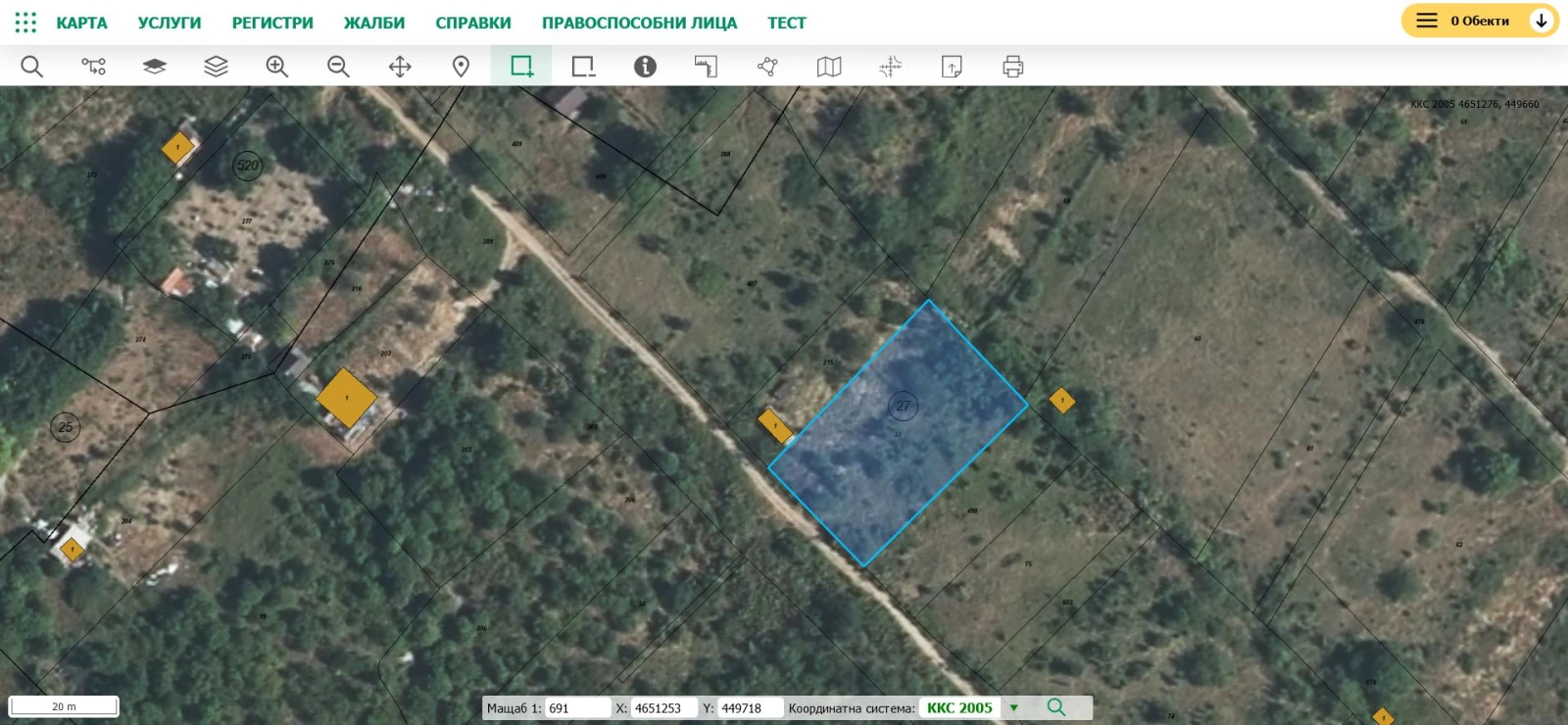The image size is (1568, 725).
Task: Select the measurement ruler tool
Action: click(x=706, y=67)
